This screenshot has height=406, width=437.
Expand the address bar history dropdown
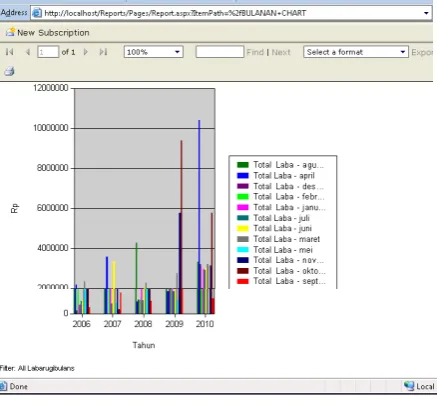point(426,13)
